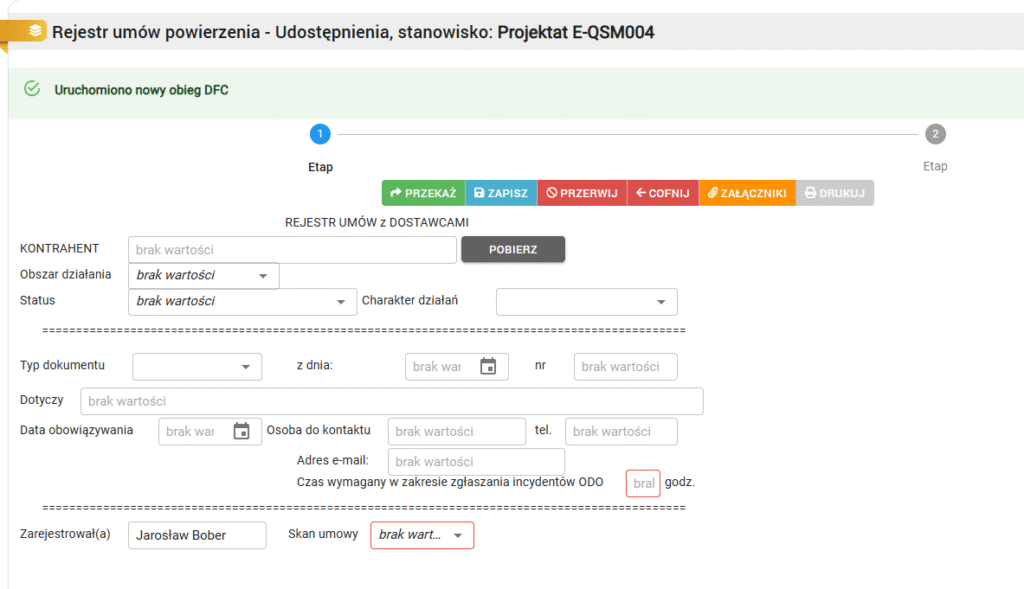The width and height of the screenshot is (1024, 589).
Task: Open the Status dropdown list
Action: coord(339,301)
